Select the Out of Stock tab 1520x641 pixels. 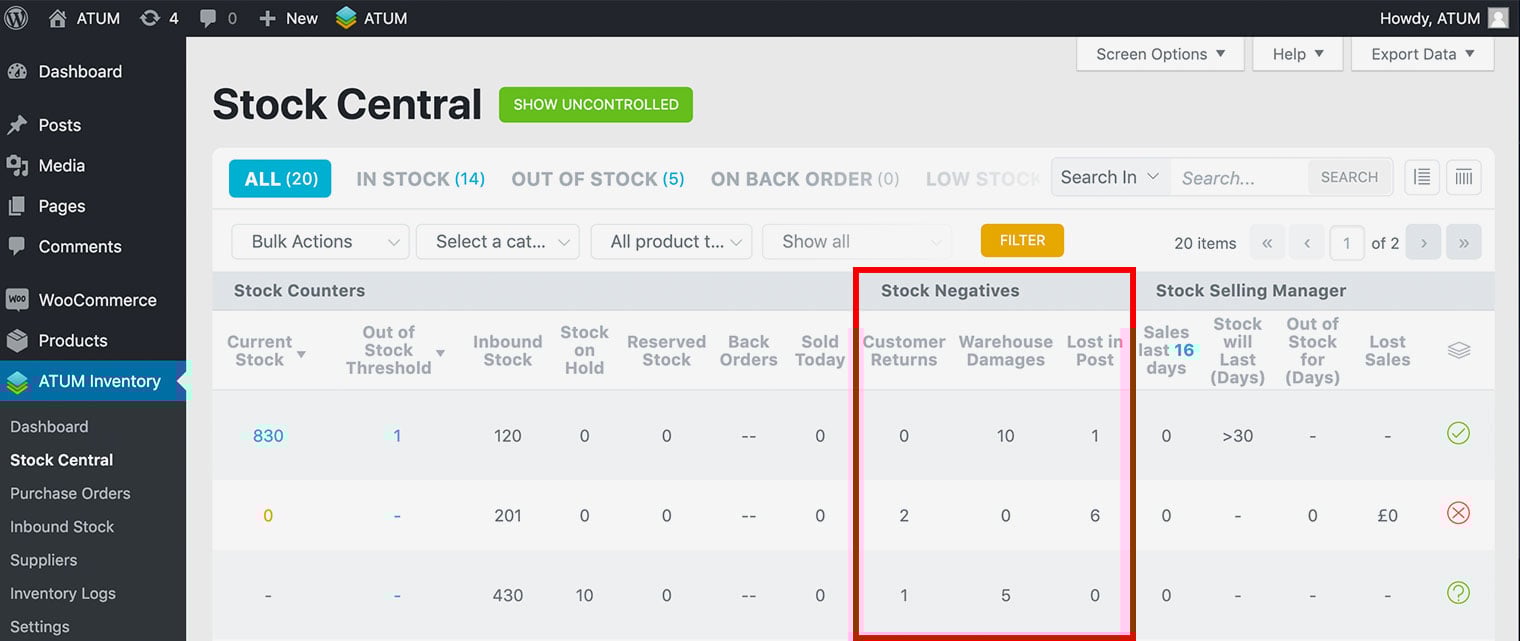click(x=597, y=179)
